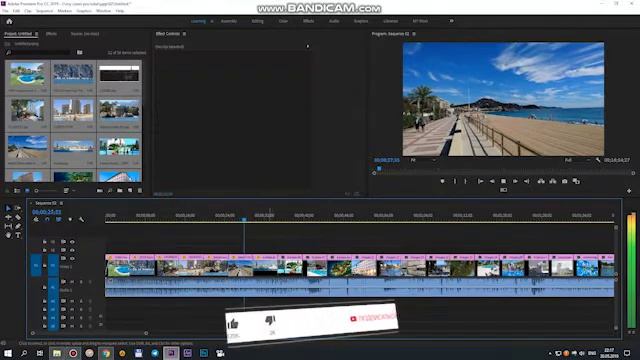Click Program monitor playhead scrubber
The width and height of the screenshot is (640, 360).
(379, 168)
